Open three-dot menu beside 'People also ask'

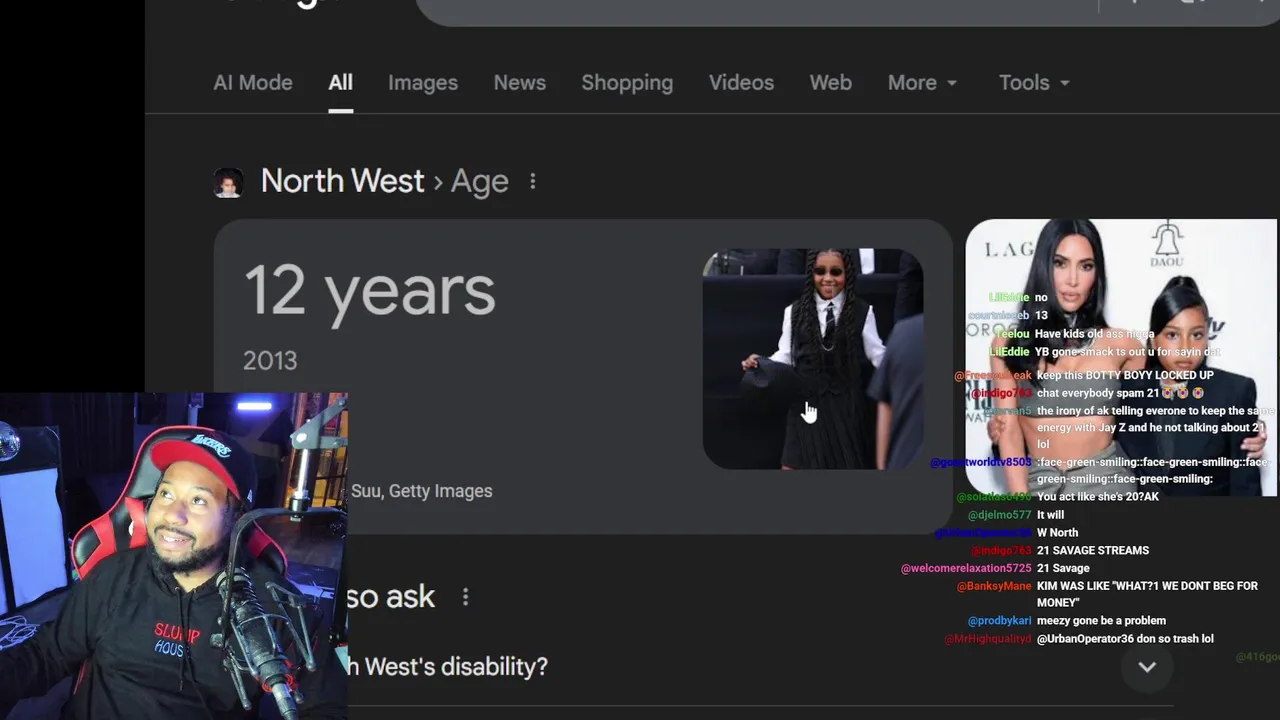[x=465, y=597]
